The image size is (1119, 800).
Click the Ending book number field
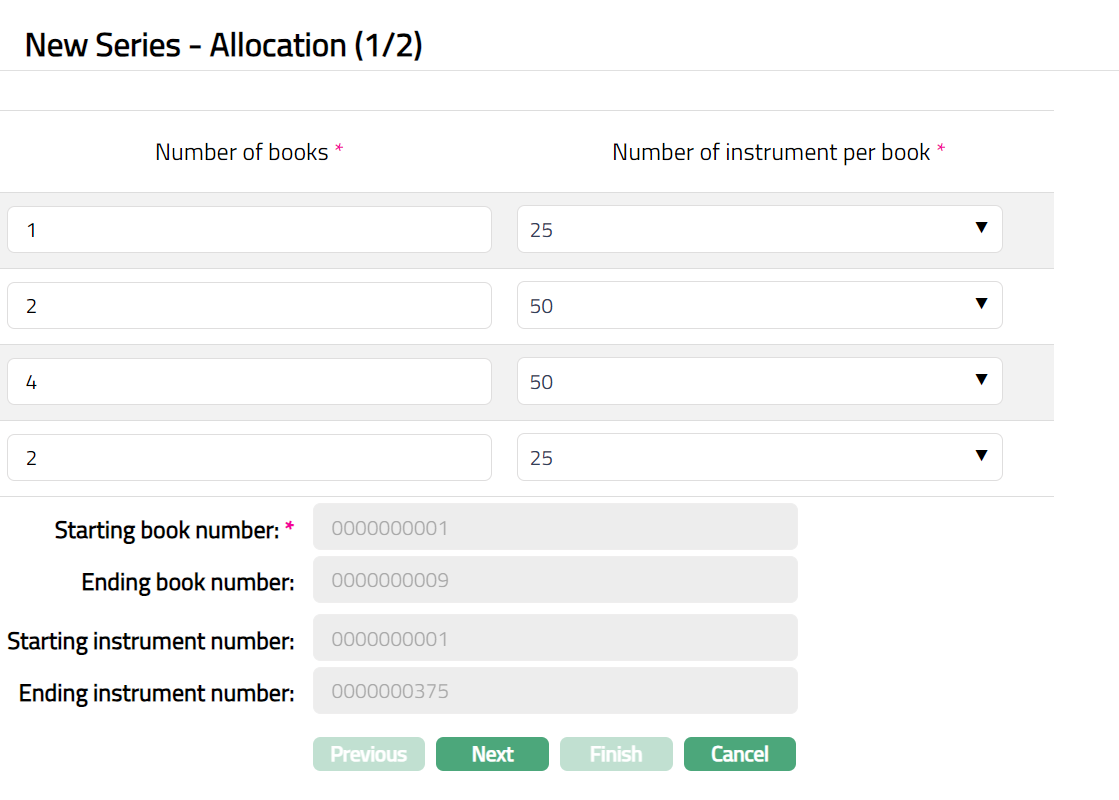pyautogui.click(x=555, y=580)
